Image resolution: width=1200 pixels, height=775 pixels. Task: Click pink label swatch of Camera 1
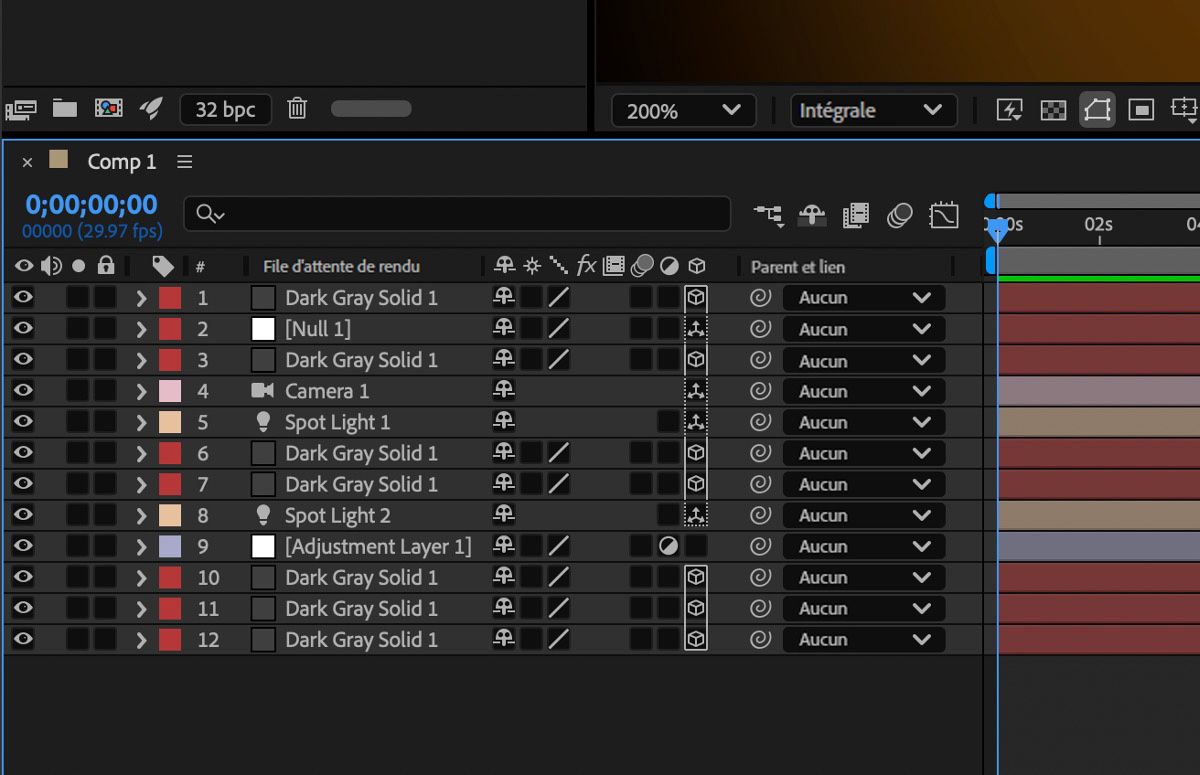[x=170, y=391]
